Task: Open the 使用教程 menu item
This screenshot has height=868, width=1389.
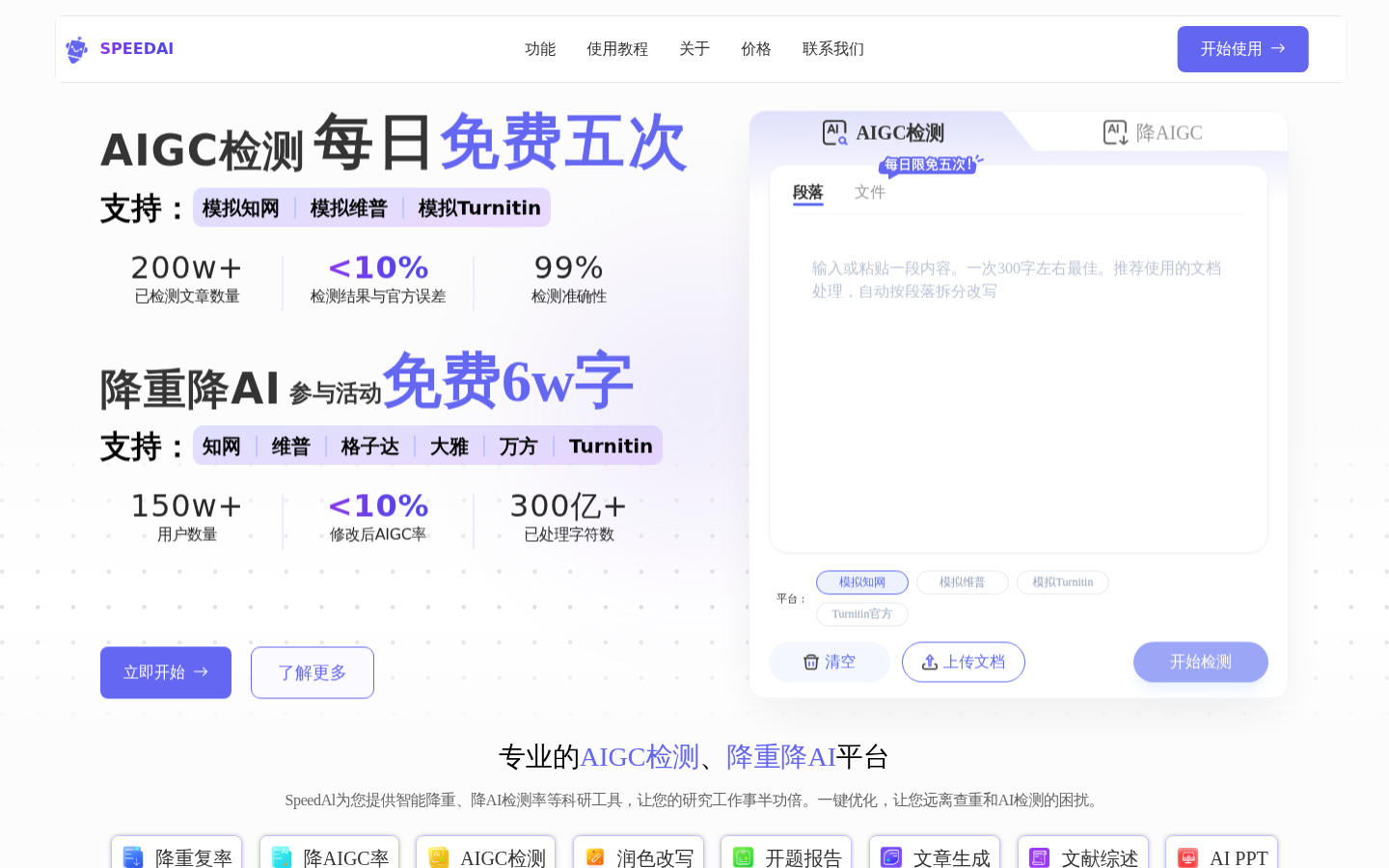Action: (x=617, y=49)
